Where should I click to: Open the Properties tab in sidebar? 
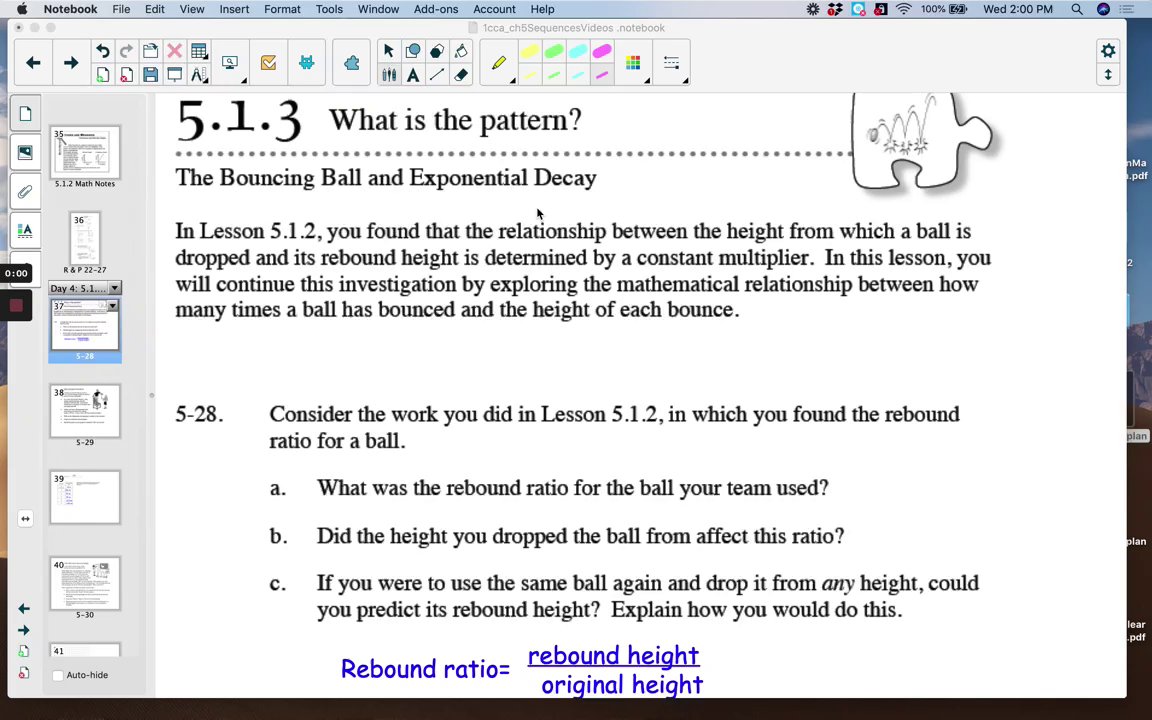click(x=25, y=230)
